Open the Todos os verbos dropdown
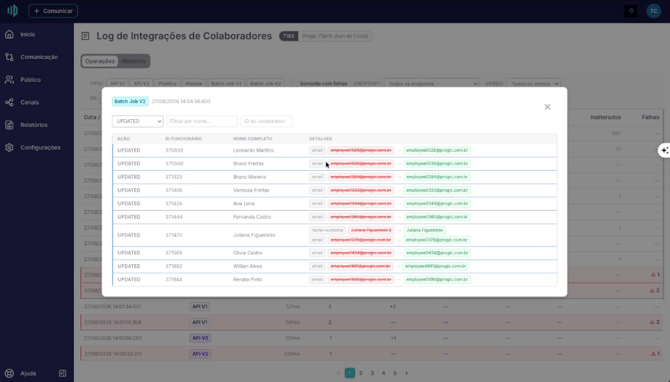The height and width of the screenshot is (382, 670). pos(533,83)
